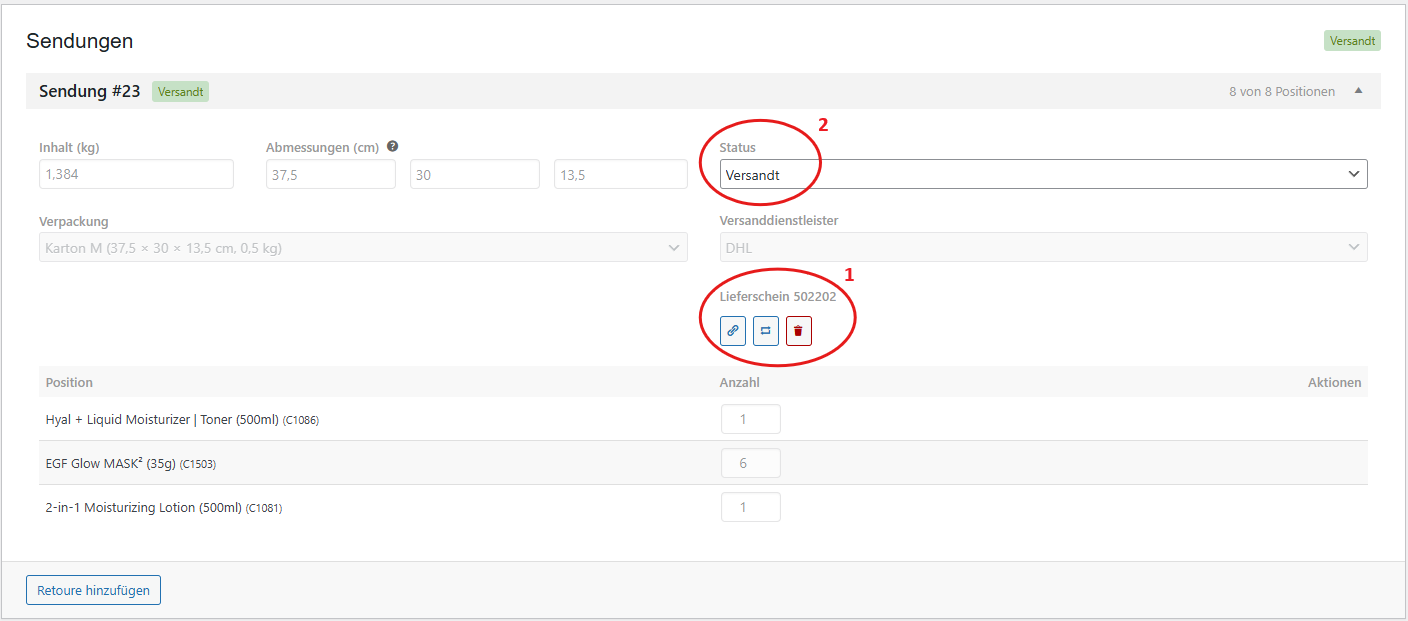Click the Inhalt (kg) weight field
1408x621 pixels.
136,174
